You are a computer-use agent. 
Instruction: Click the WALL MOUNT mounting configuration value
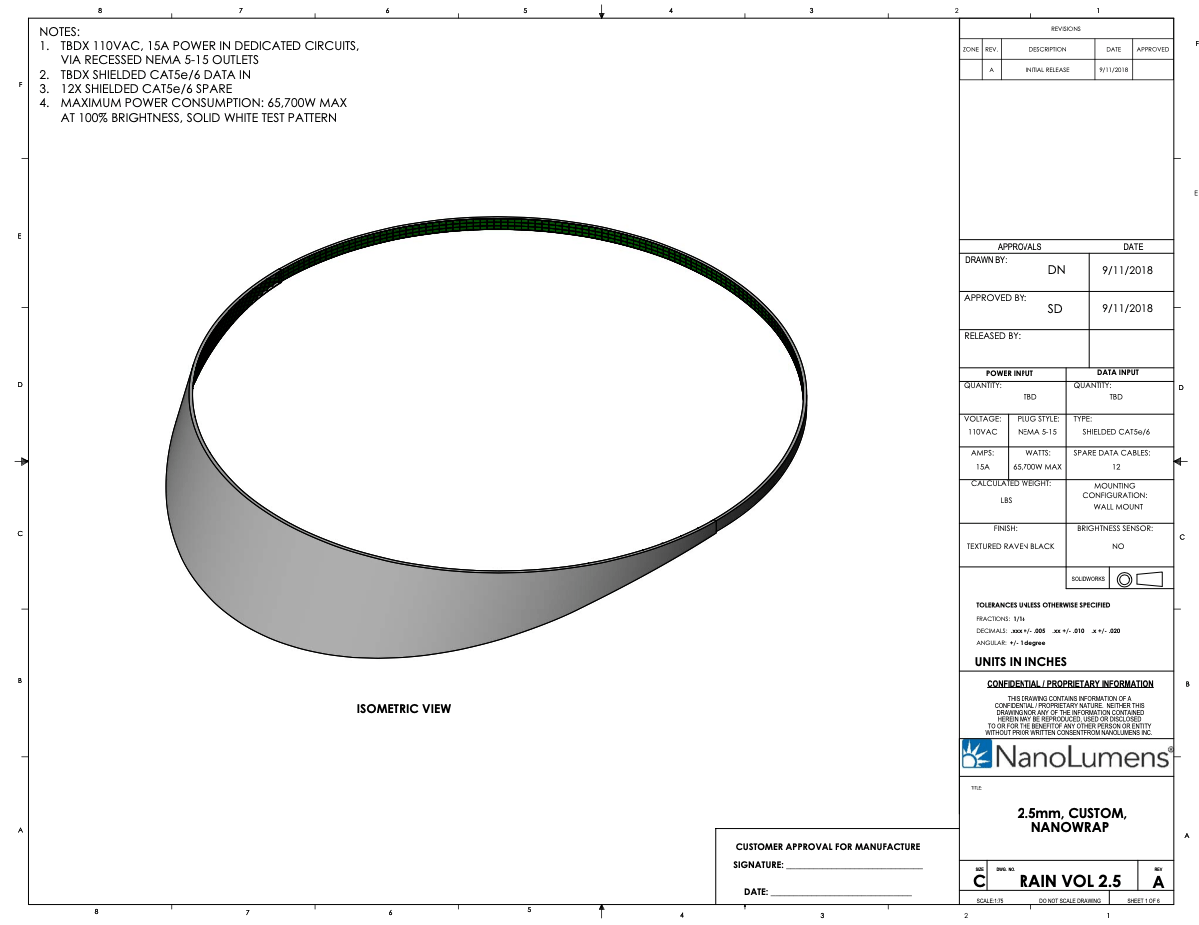pos(1117,507)
